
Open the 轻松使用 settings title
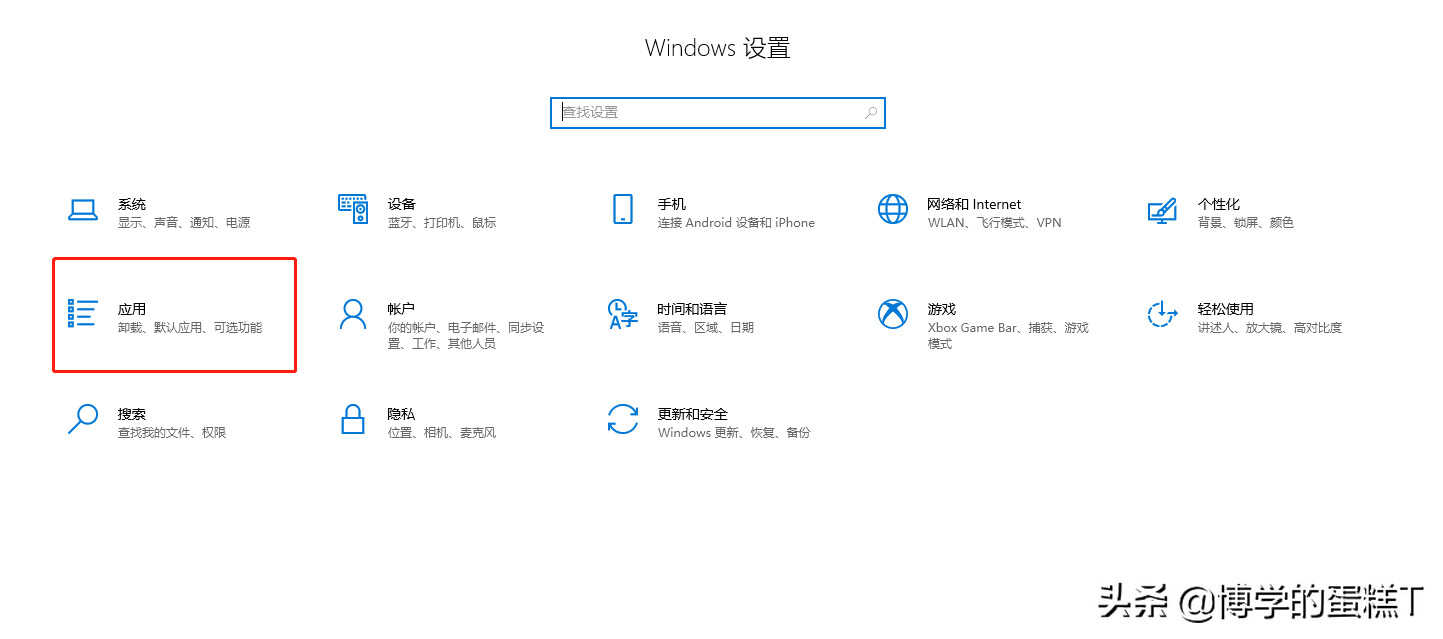coord(1226,309)
